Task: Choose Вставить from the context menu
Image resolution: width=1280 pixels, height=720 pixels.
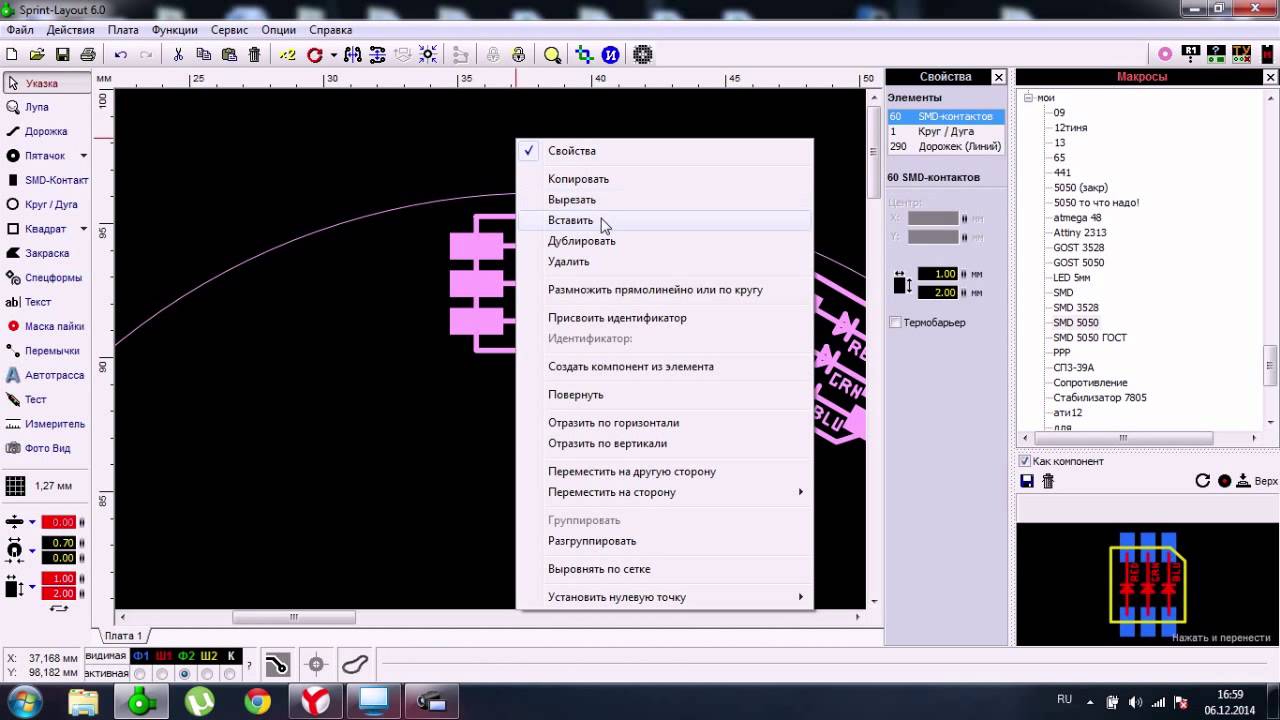Action: [x=665, y=220]
